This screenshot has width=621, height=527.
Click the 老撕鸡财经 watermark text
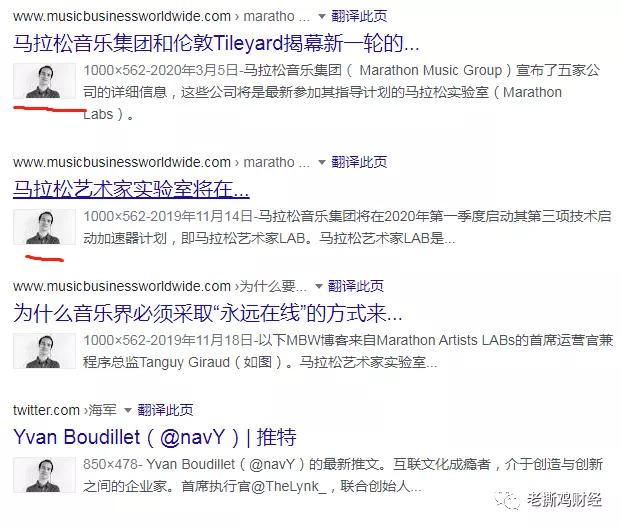[565, 500]
